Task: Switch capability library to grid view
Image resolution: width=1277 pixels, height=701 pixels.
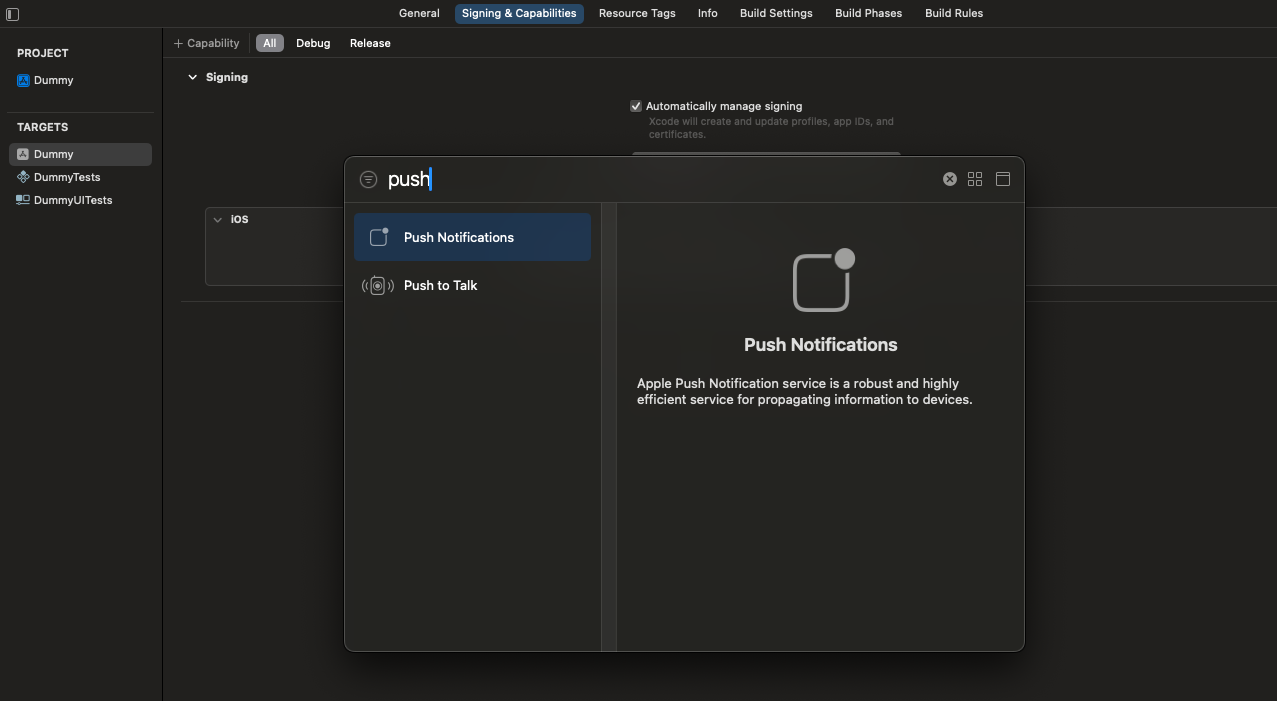Action: (x=975, y=179)
